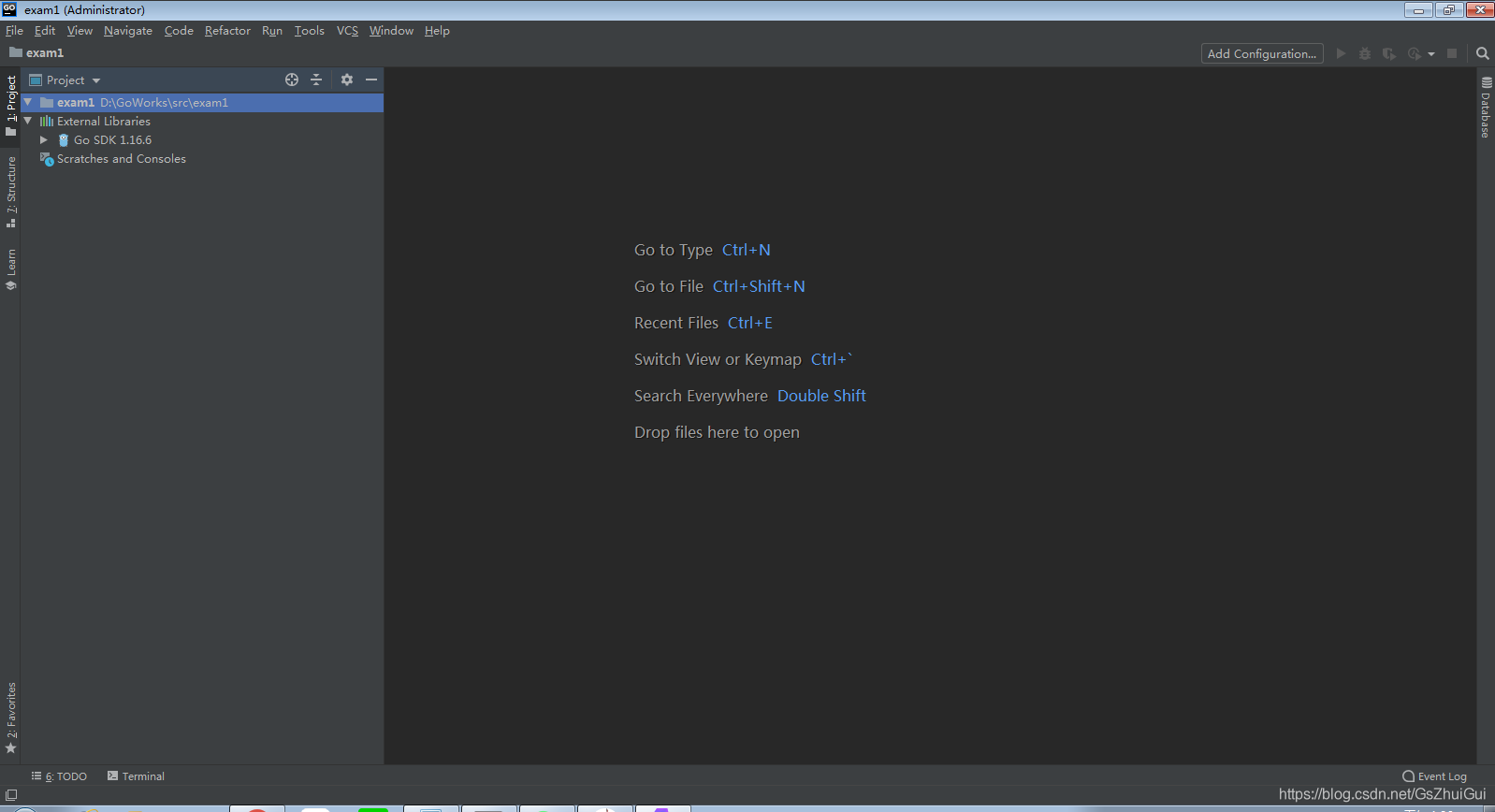Click the GoLand app icon in title bar
The height and width of the screenshot is (812, 1495).
pos(9,9)
